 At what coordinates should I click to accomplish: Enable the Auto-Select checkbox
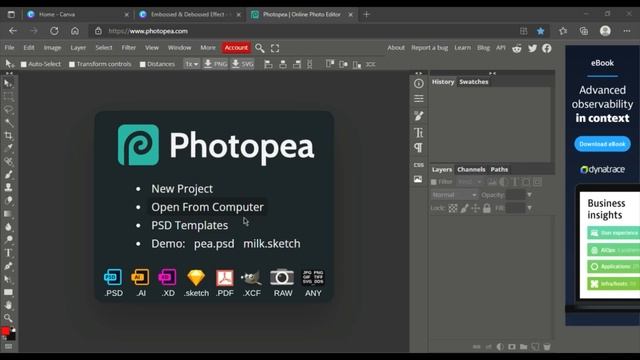pos(24,64)
